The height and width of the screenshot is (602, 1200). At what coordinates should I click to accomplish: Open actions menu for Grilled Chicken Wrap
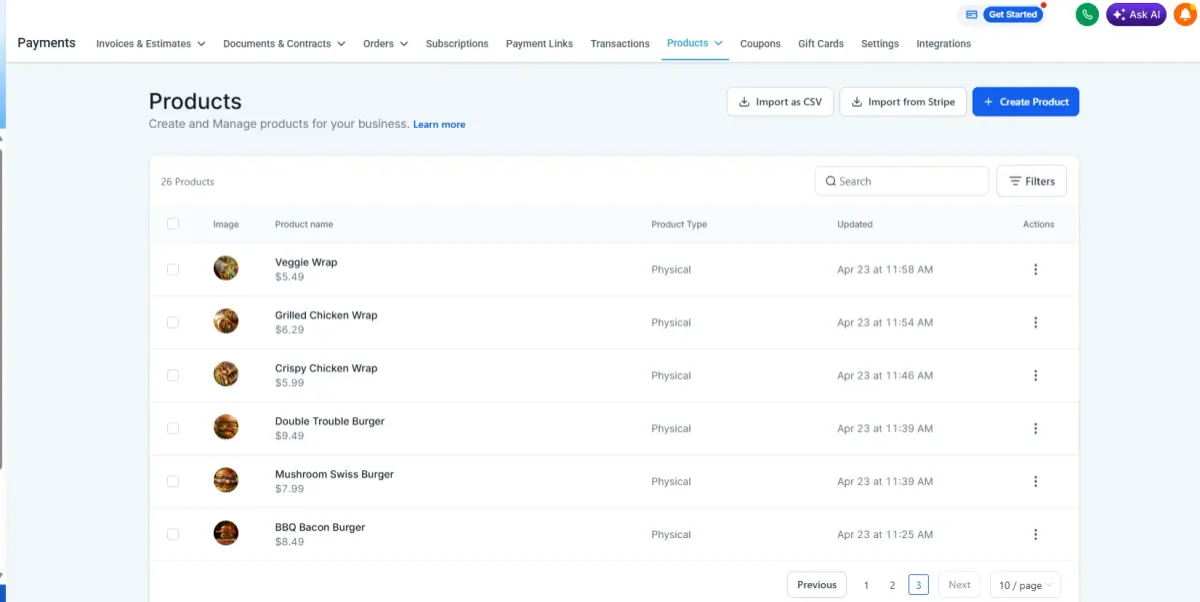pyautogui.click(x=1035, y=322)
